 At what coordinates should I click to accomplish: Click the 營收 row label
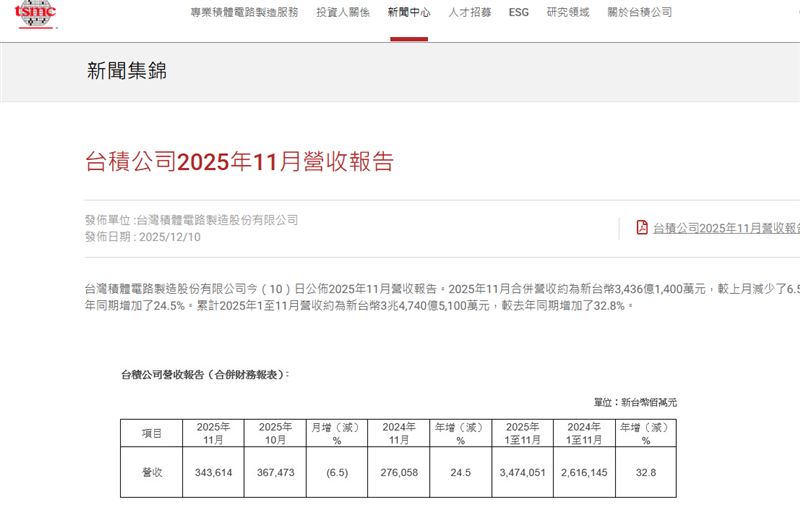coord(152,472)
